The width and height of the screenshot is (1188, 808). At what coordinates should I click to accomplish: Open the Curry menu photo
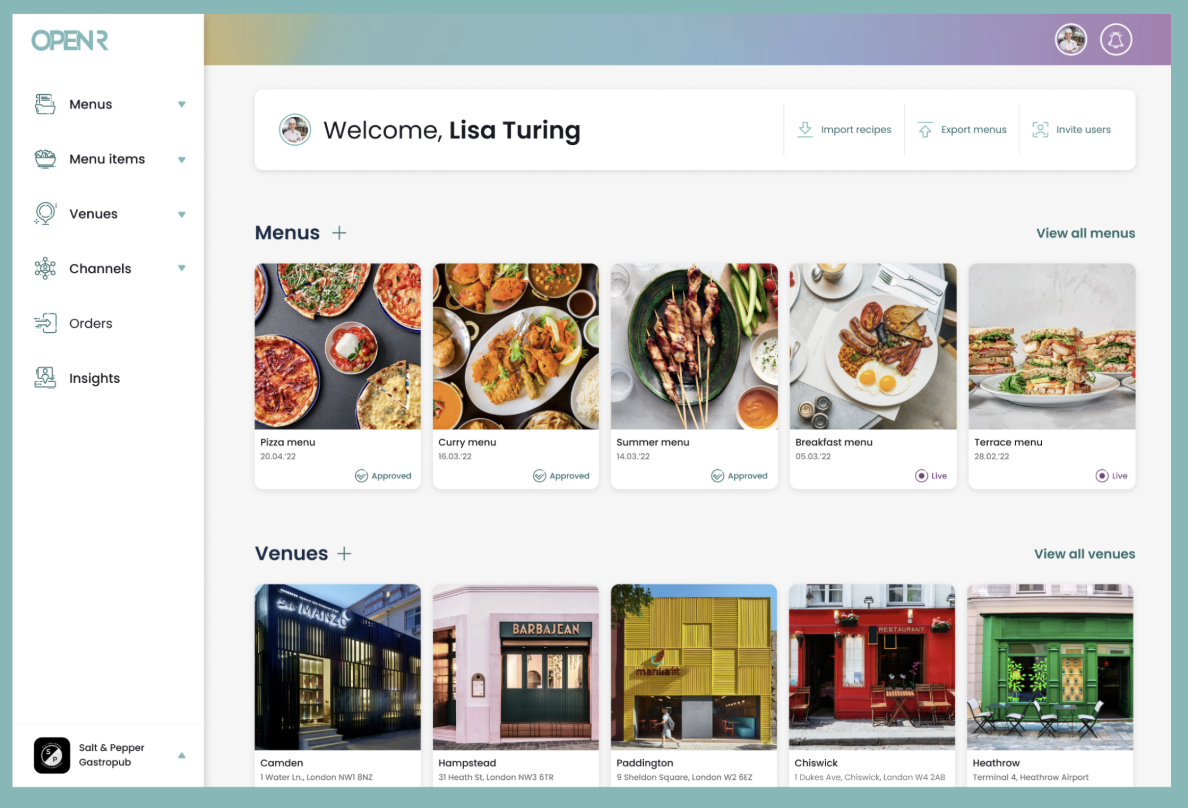[515, 346]
